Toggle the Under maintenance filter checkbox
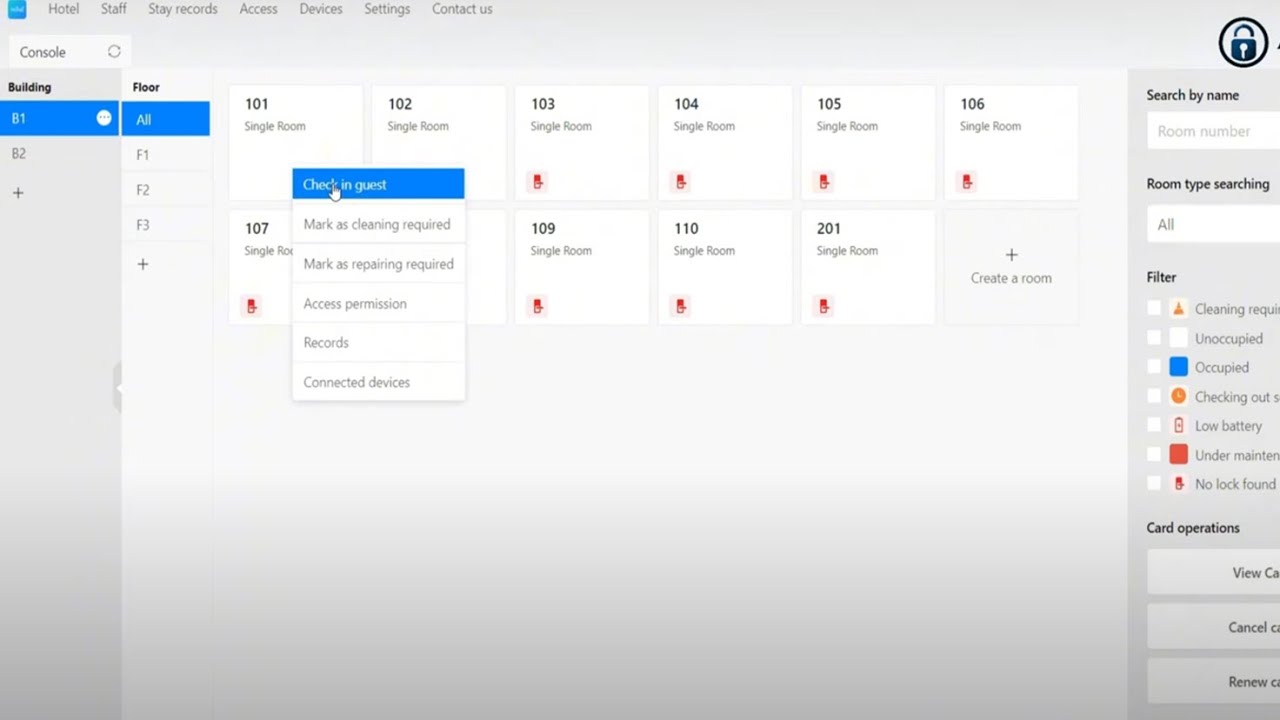The image size is (1280, 720). pyautogui.click(x=1154, y=454)
